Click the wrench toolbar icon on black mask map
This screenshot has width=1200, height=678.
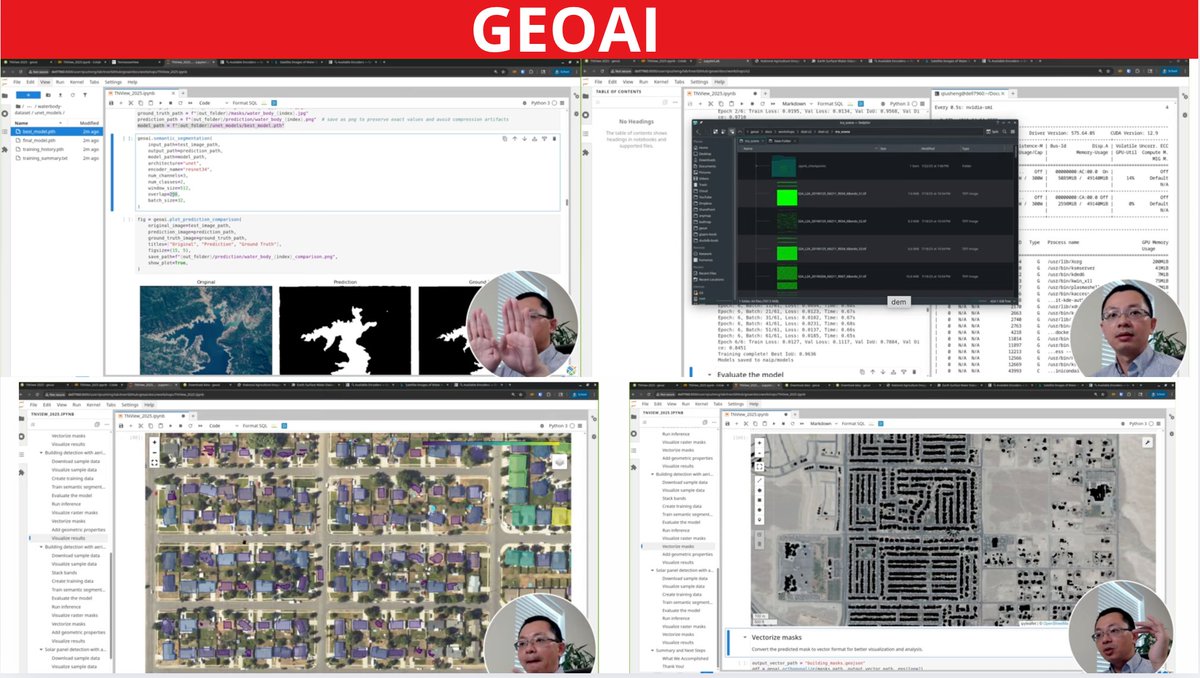1147,443
